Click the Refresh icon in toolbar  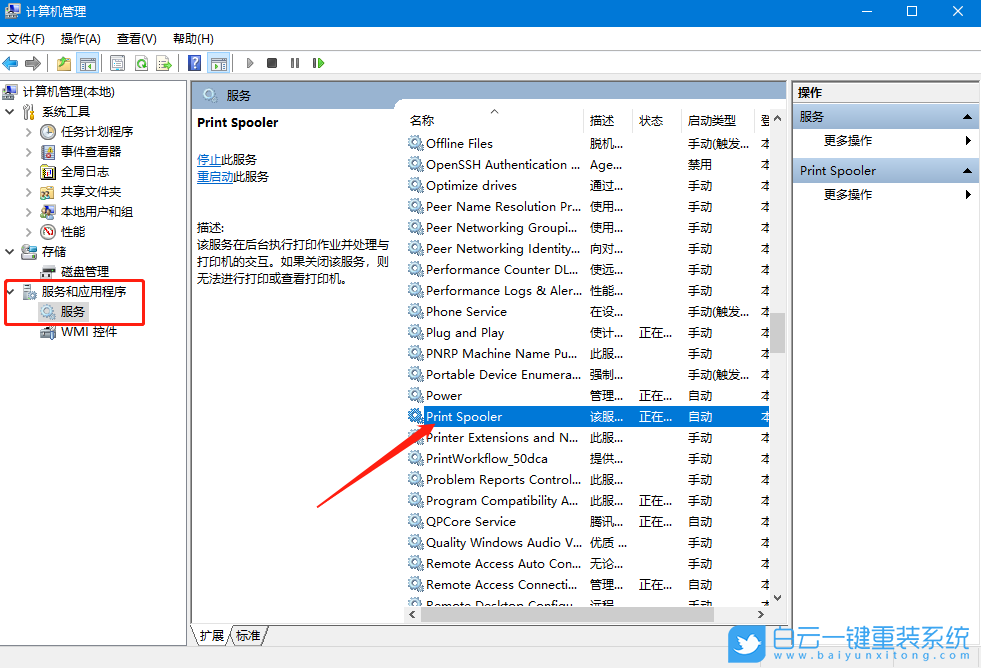pos(141,63)
